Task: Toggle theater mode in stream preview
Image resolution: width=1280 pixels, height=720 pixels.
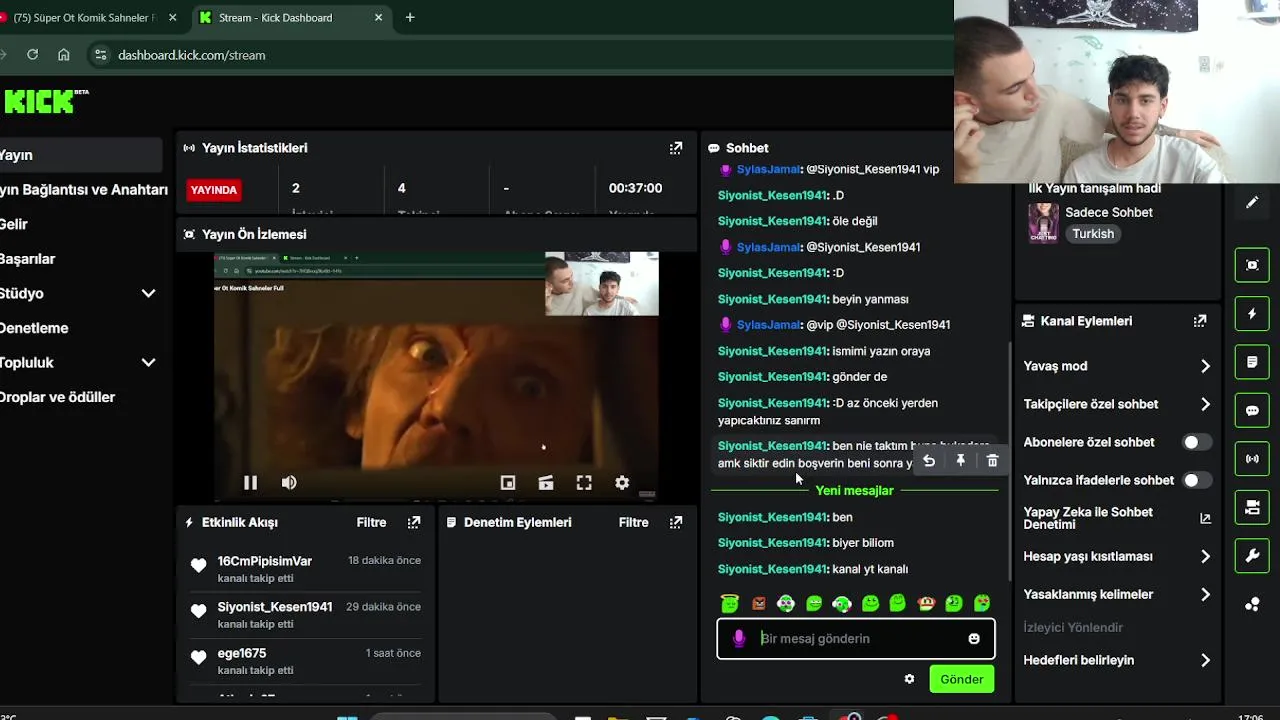Action: tap(546, 483)
